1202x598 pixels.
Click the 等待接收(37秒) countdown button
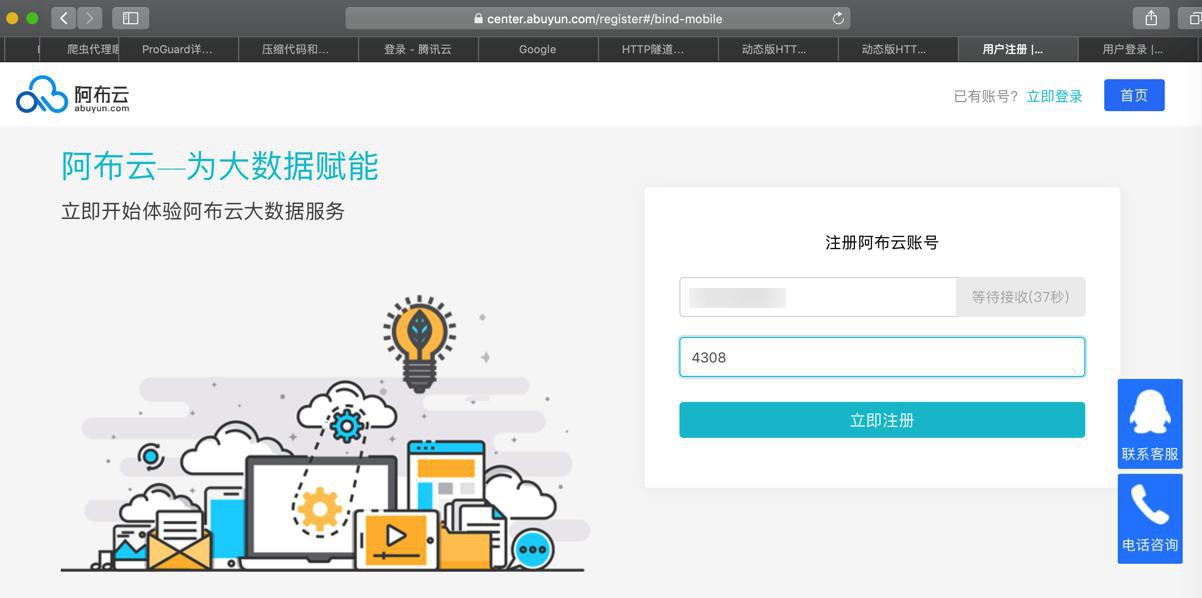pyautogui.click(x=1021, y=297)
